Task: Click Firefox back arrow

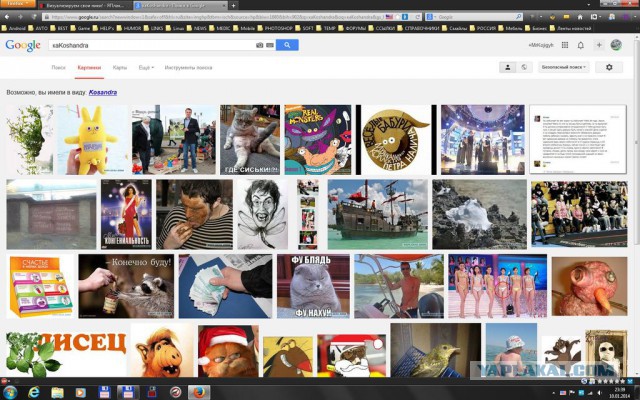Action: coord(7,17)
